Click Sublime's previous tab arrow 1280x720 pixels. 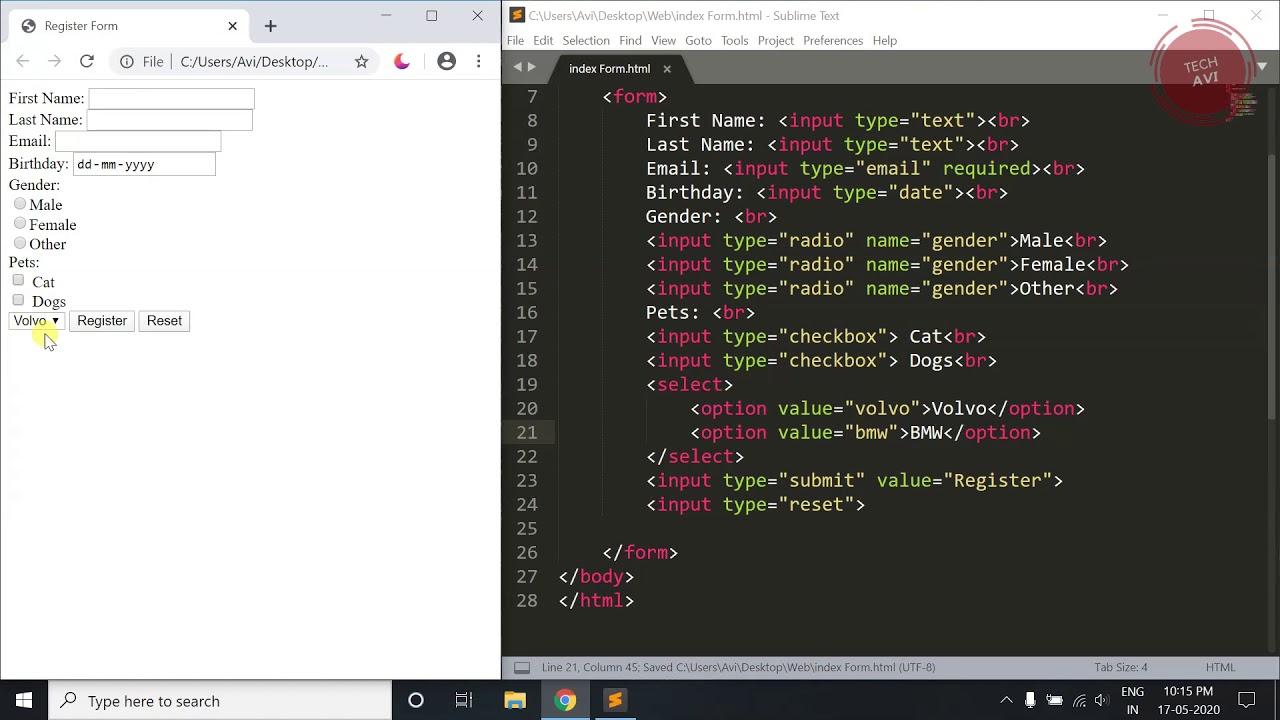click(x=518, y=67)
